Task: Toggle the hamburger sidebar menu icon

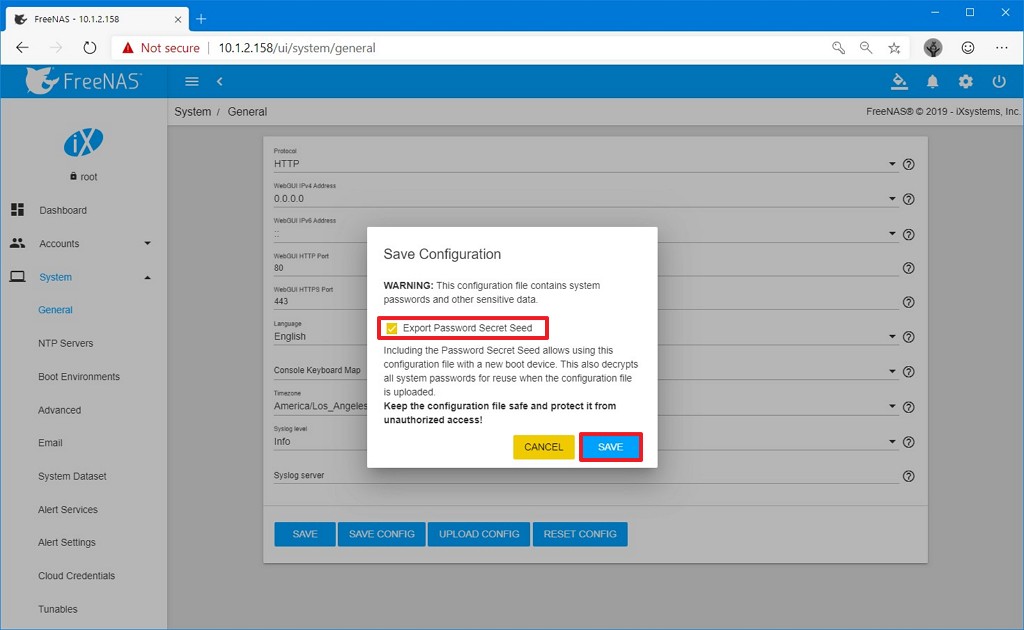Action: pos(192,82)
